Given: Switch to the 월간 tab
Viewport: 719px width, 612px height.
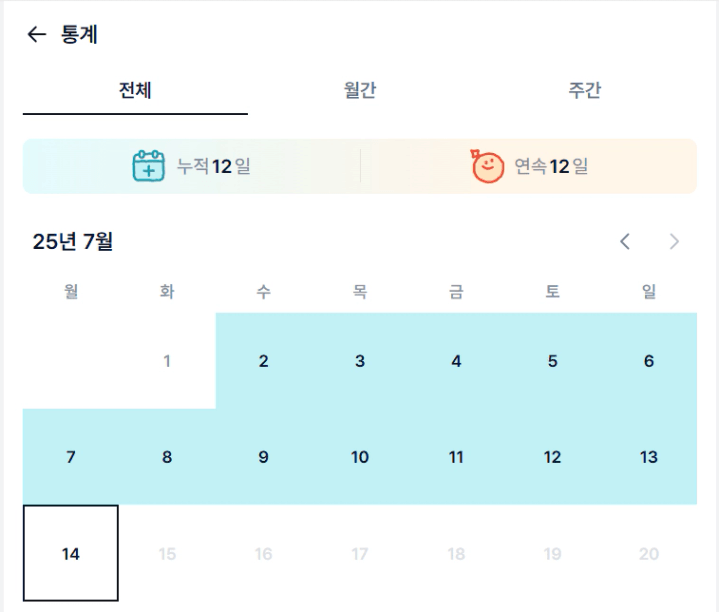Looking at the screenshot, I should [360, 90].
